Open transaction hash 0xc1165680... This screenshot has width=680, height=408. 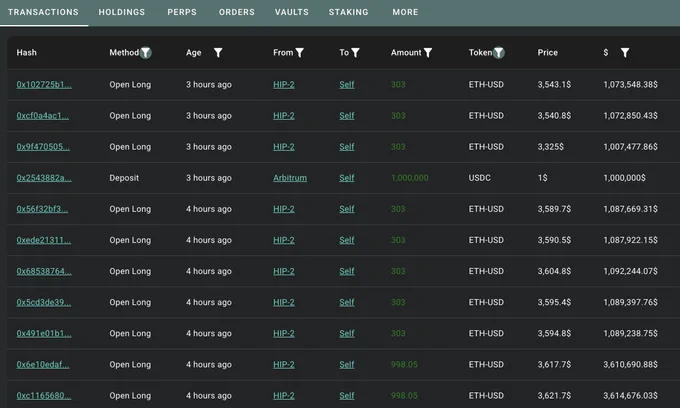44,396
